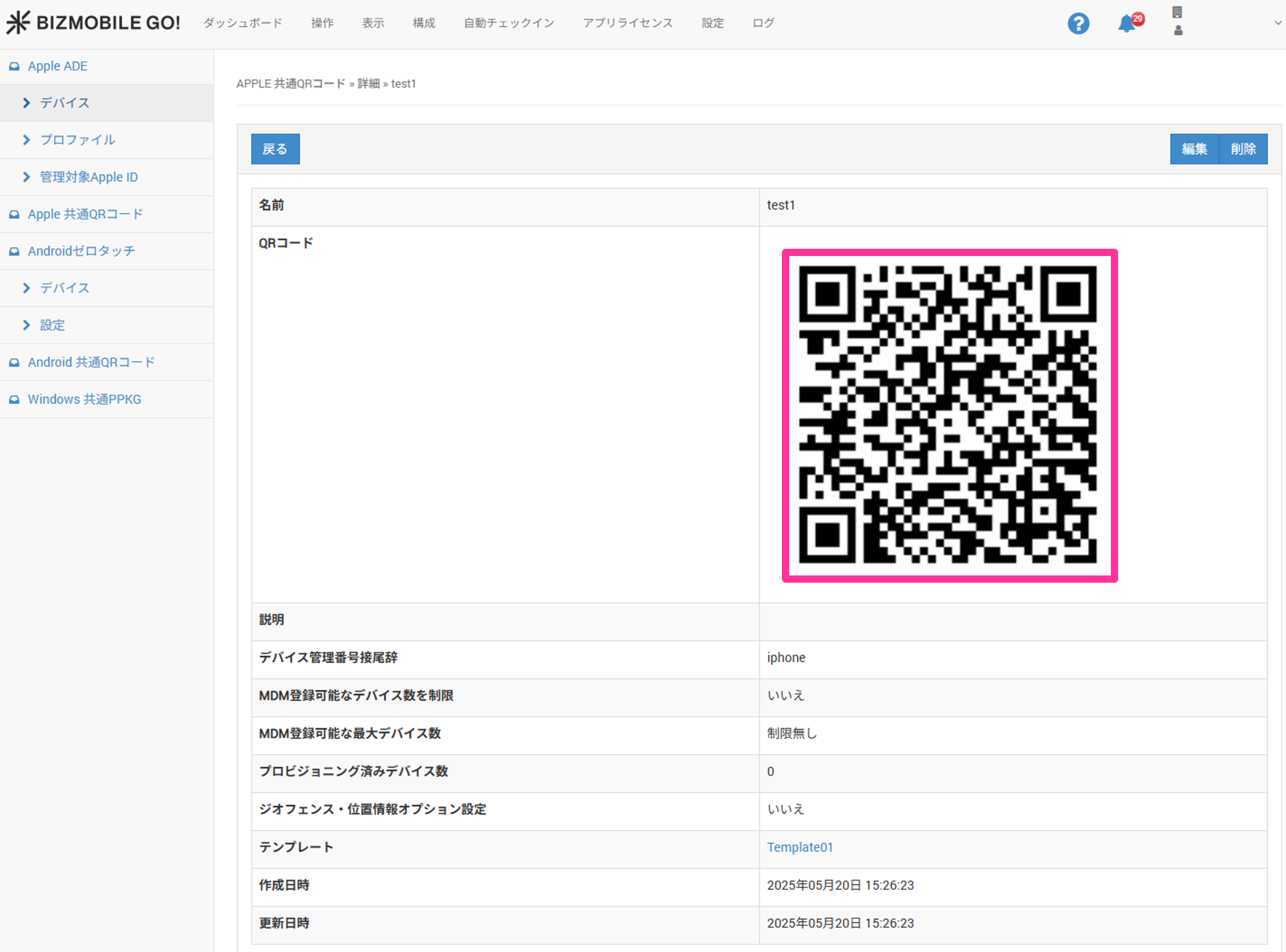Screen dimensions: 1286x952
Task: Open the アプリライセンス menu
Action: click(627, 23)
